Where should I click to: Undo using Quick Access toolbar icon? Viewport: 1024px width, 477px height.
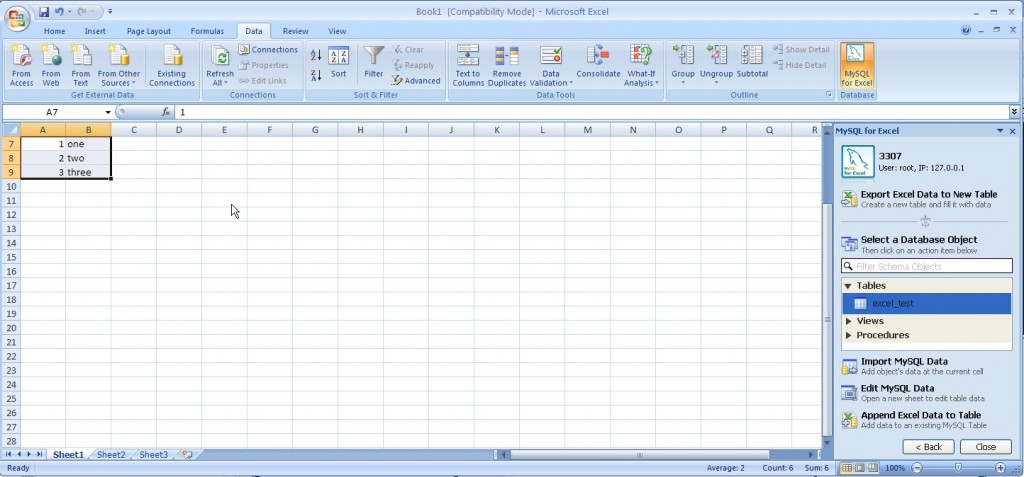tap(59, 12)
